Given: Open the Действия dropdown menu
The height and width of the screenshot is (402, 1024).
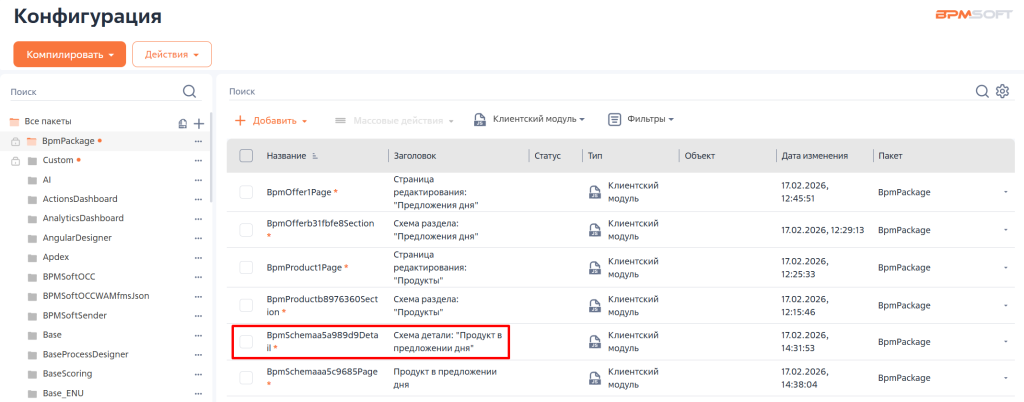Looking at the screenshot, I should (171, 54).
